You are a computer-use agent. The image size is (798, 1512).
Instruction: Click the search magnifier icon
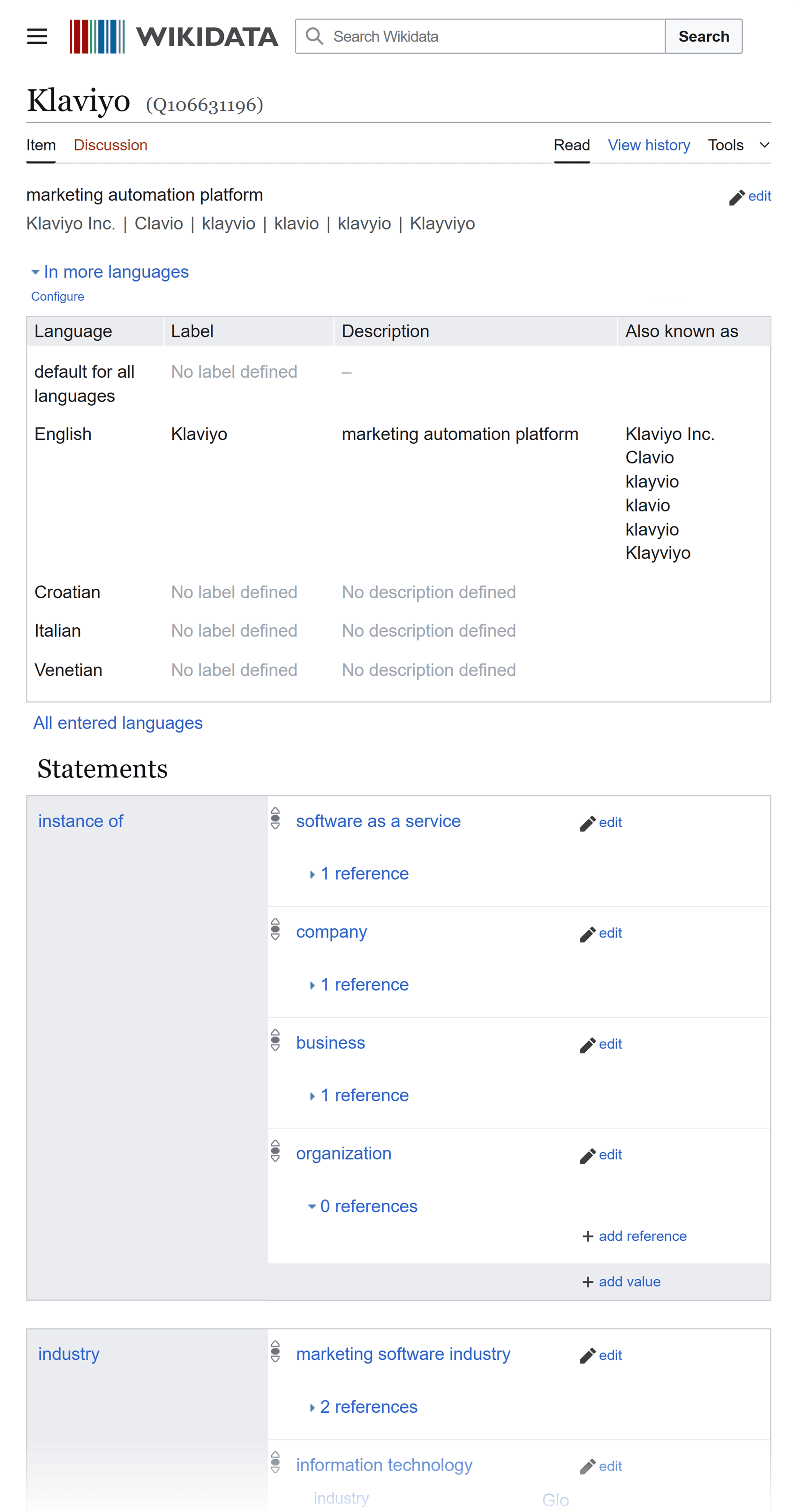314,36
